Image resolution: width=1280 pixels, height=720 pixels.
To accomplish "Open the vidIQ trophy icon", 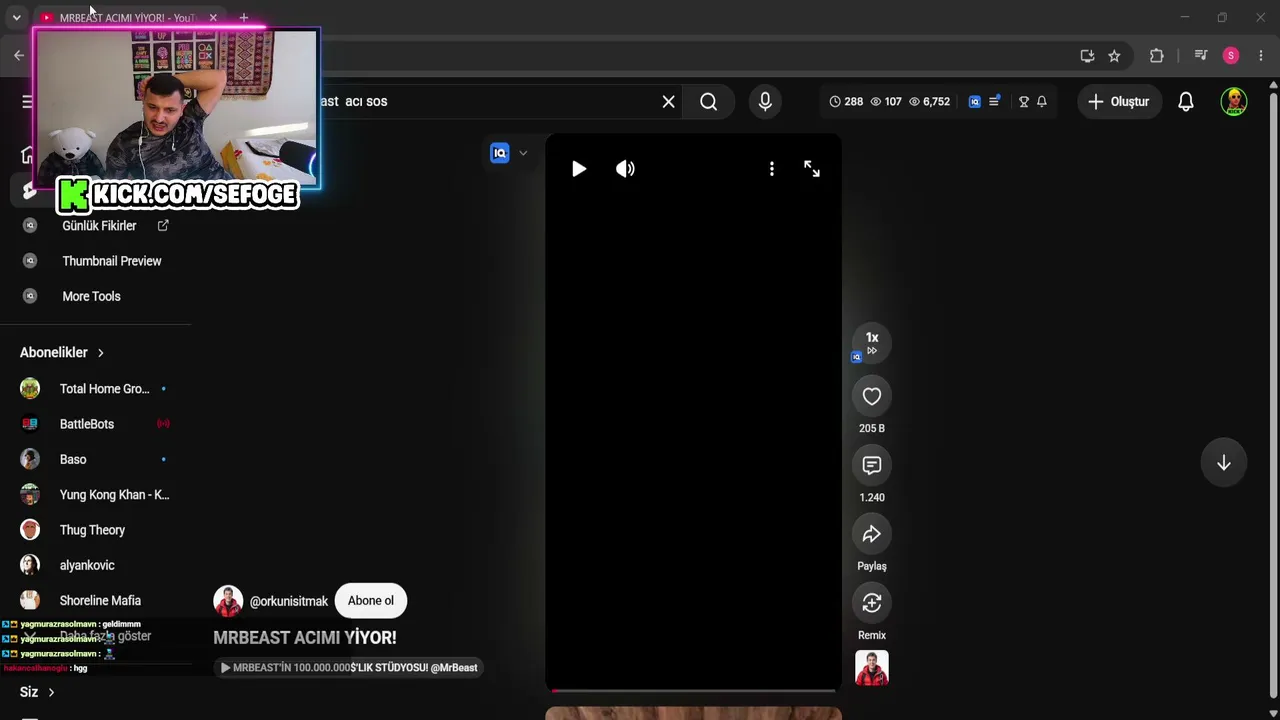I will 1023,101.
